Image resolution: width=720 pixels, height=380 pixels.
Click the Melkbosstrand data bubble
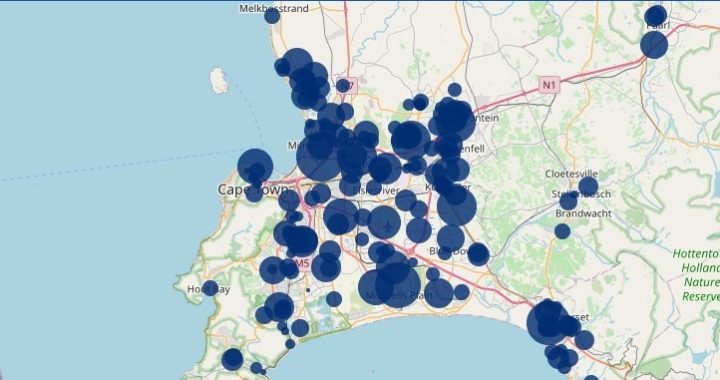pyautogui.click(x=272, y=16)
